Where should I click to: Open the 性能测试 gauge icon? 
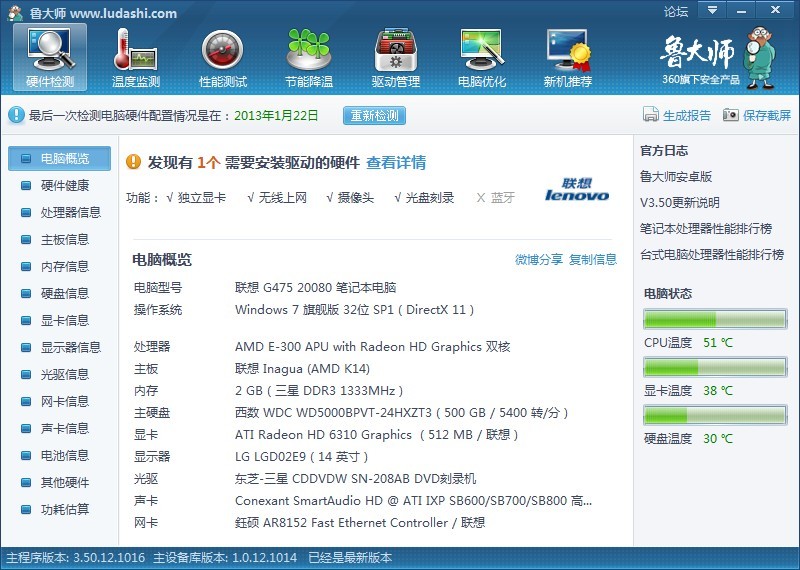point(222,50)
